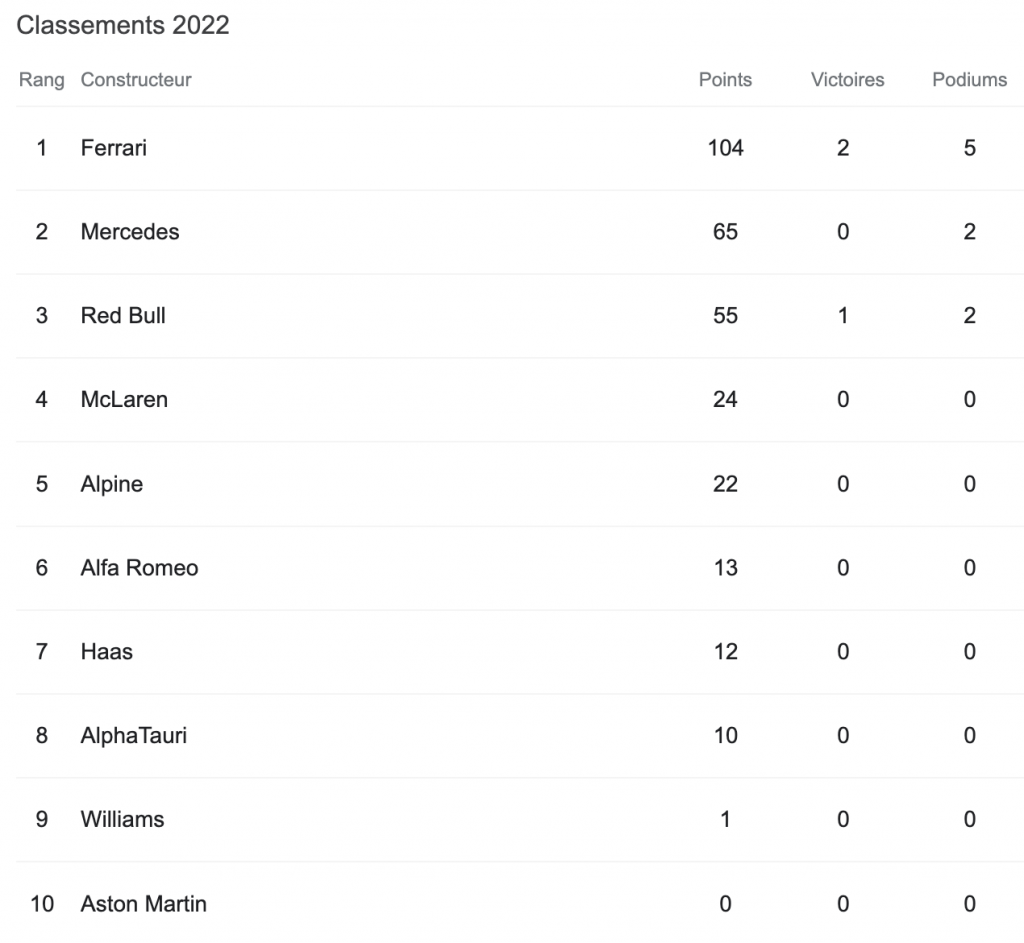Click the Rang column header
1024x943 pixels.
(41, 80)
